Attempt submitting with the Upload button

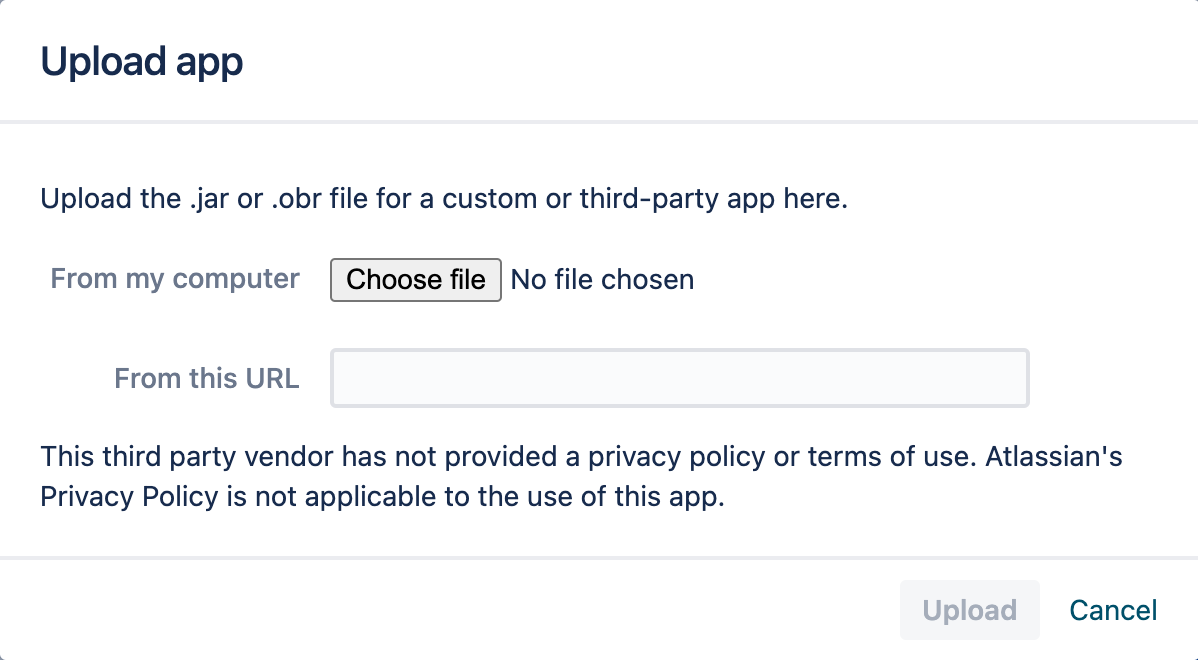pyautogui.click(x=969, y=610)
